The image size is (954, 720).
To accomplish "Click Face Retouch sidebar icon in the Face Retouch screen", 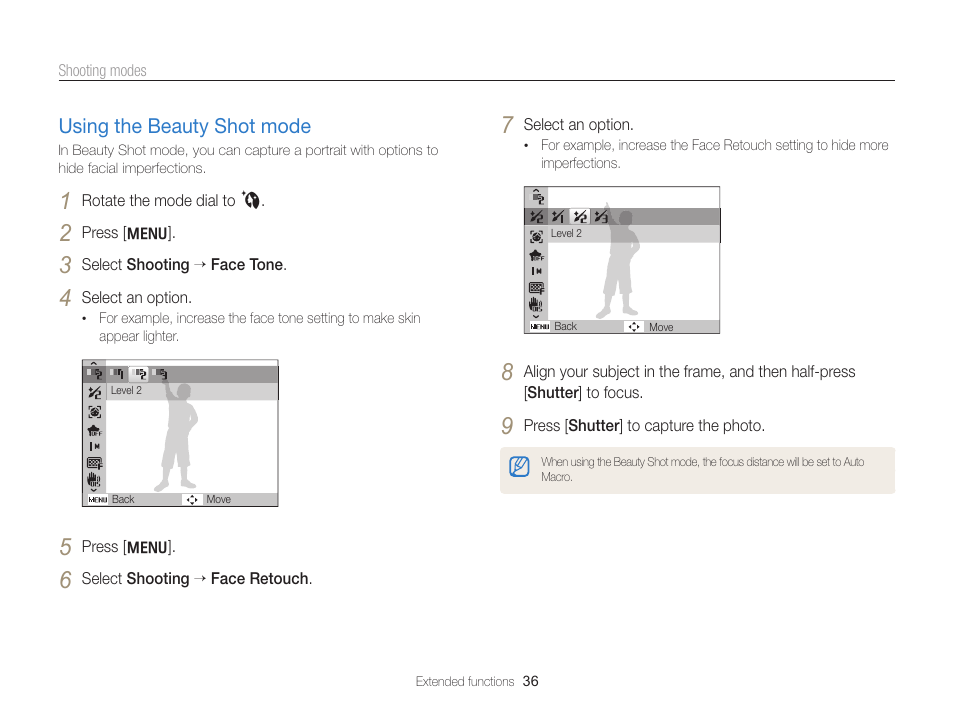I will click(537, 216).
